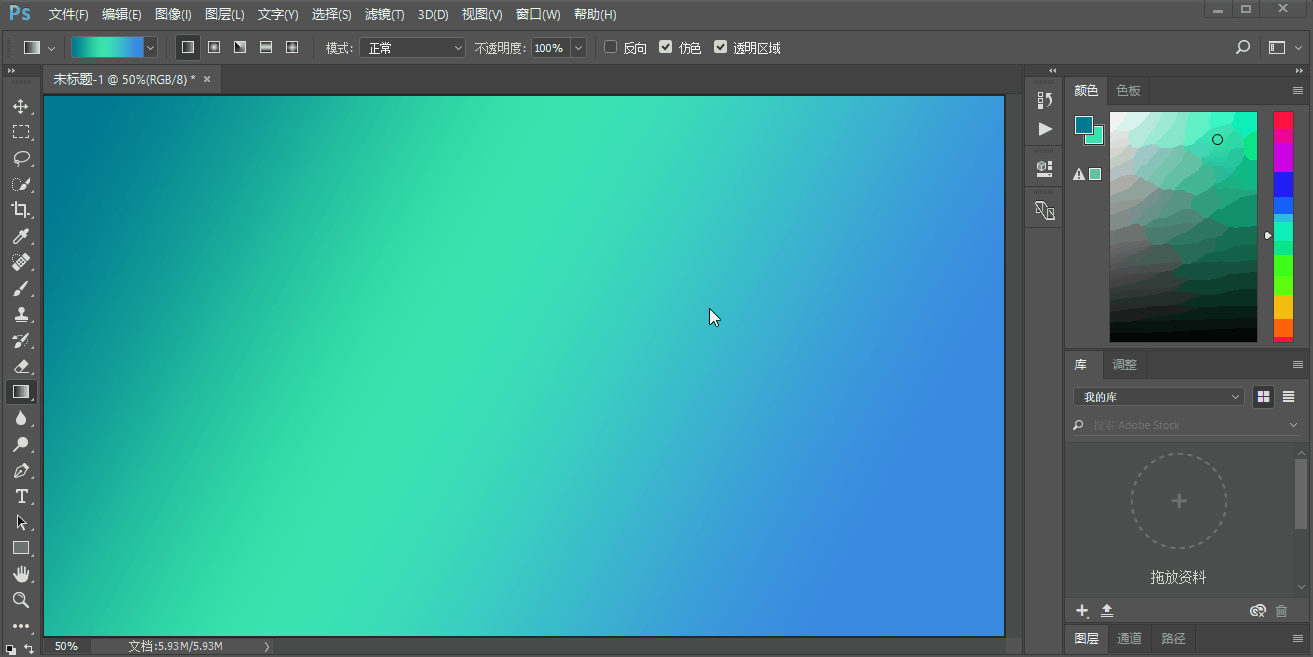Switch to the 通道 tab
Viewport: 1313px width, 657px height.
coord(1129,638)
